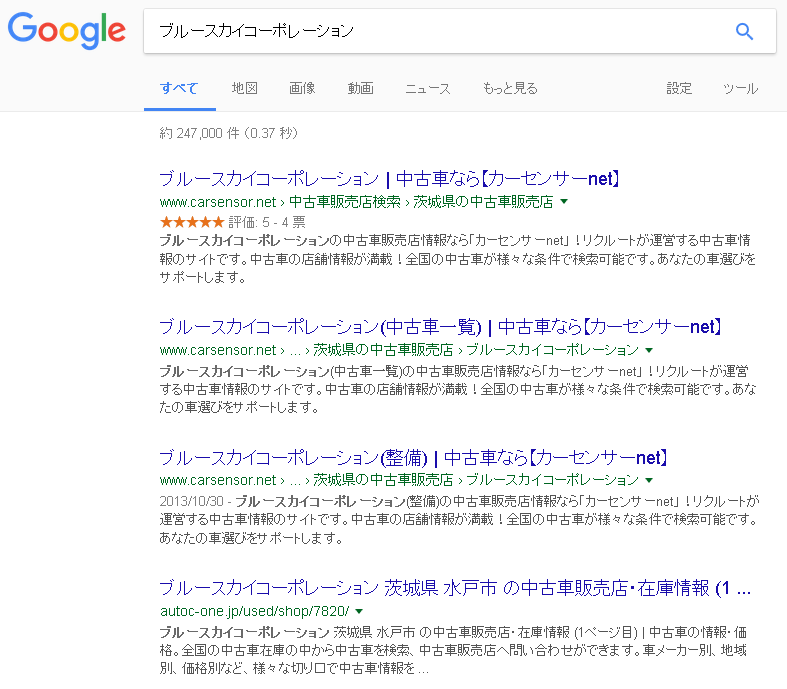Open the ニュース tab

click(427, 88)
